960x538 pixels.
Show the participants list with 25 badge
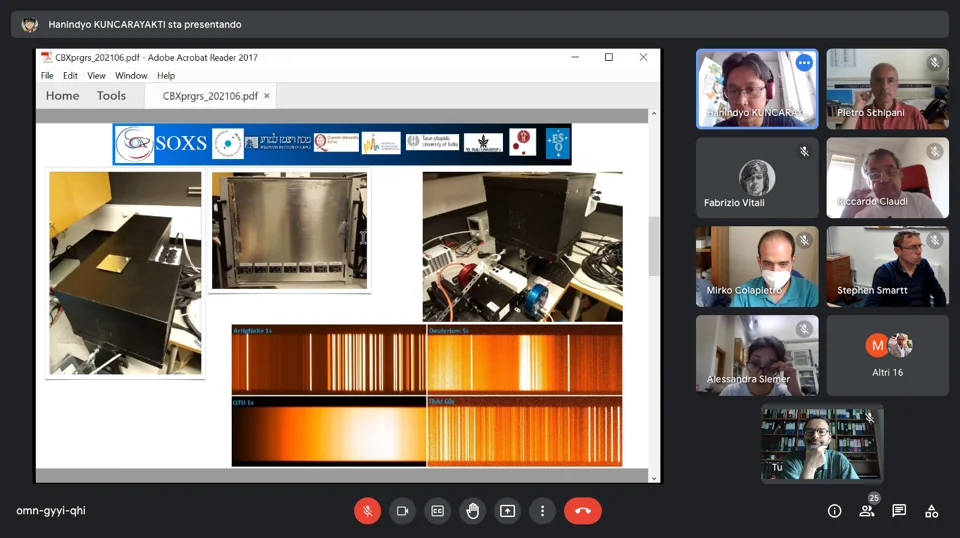click(866, 511)
